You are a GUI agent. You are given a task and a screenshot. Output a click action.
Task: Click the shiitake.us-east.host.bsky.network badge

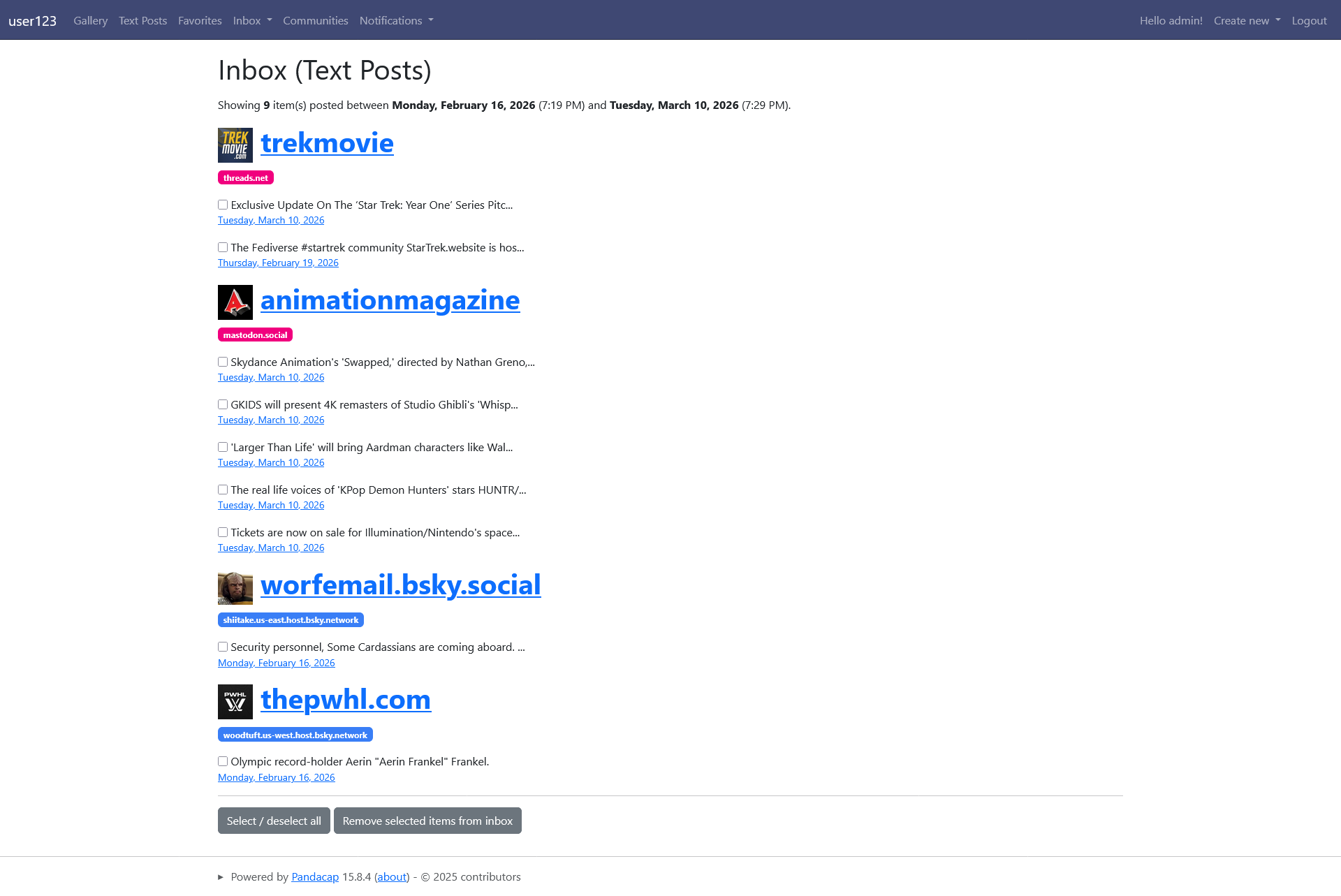pos(291,619)
